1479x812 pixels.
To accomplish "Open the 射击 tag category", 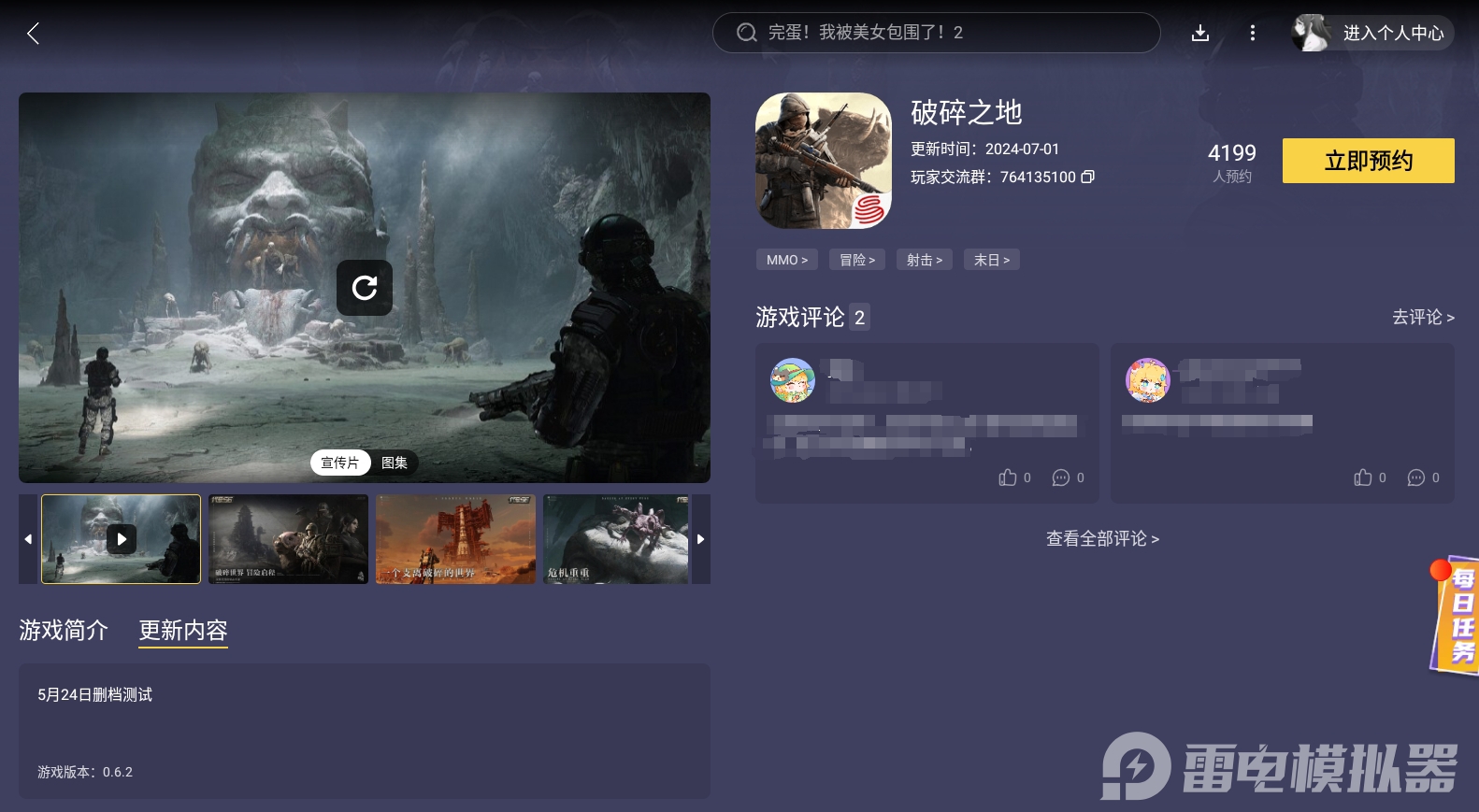I will pos(925,260).
